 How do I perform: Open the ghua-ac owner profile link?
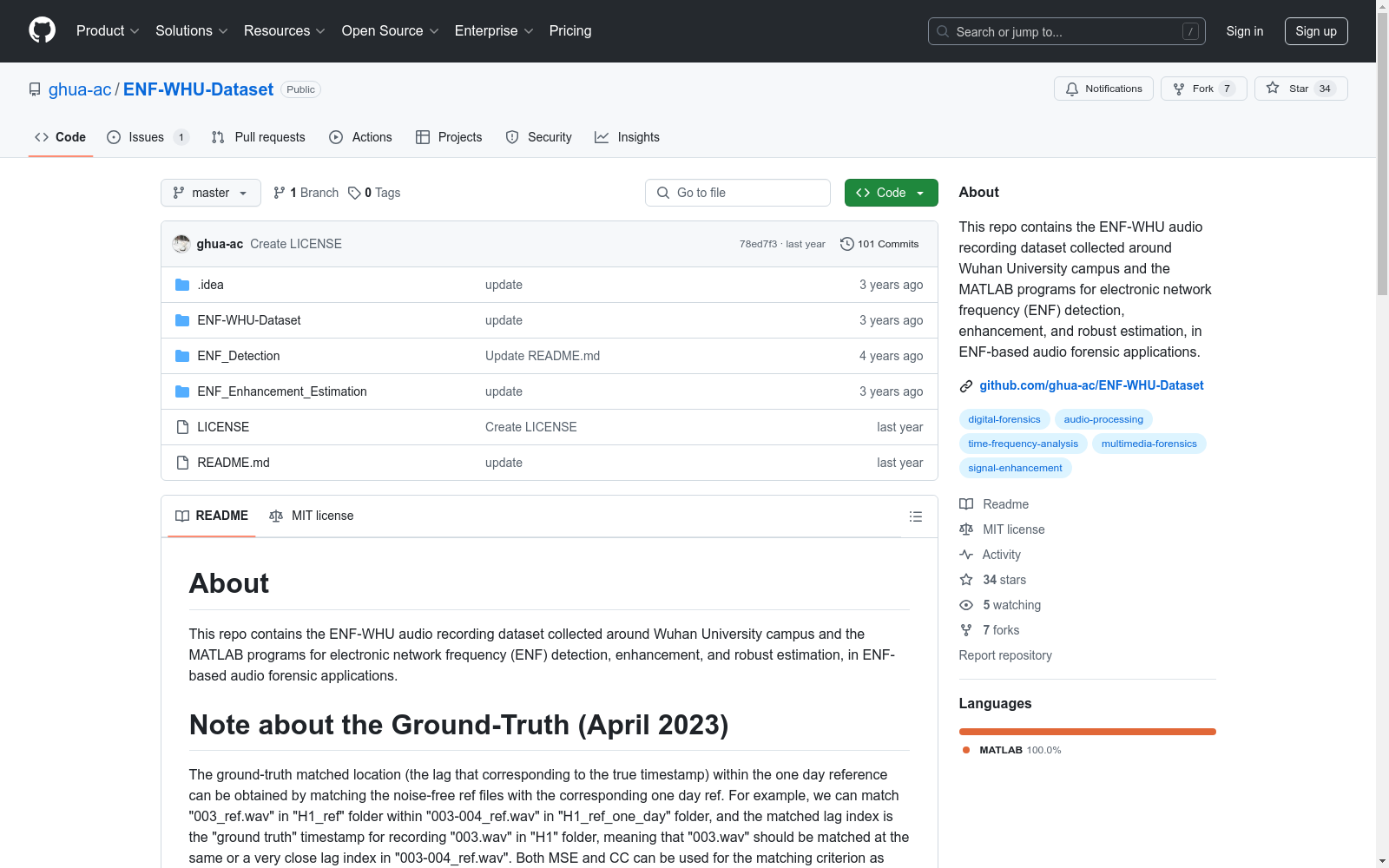pos(80,89)
